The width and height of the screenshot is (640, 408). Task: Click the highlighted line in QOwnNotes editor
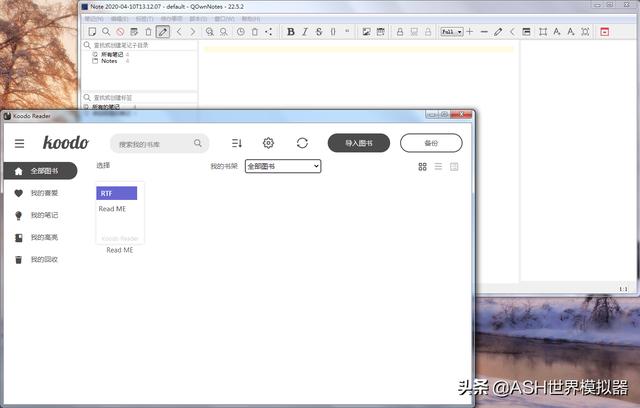[x=358, y=49]
